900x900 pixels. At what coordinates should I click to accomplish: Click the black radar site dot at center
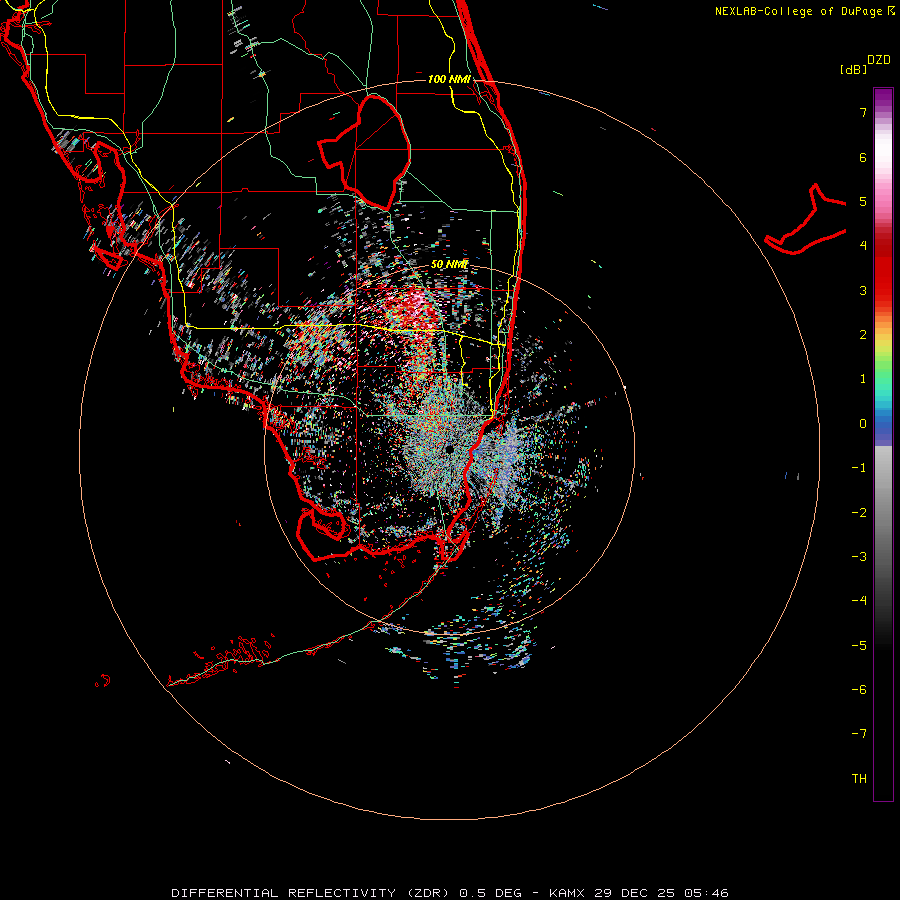coord(449,449)
